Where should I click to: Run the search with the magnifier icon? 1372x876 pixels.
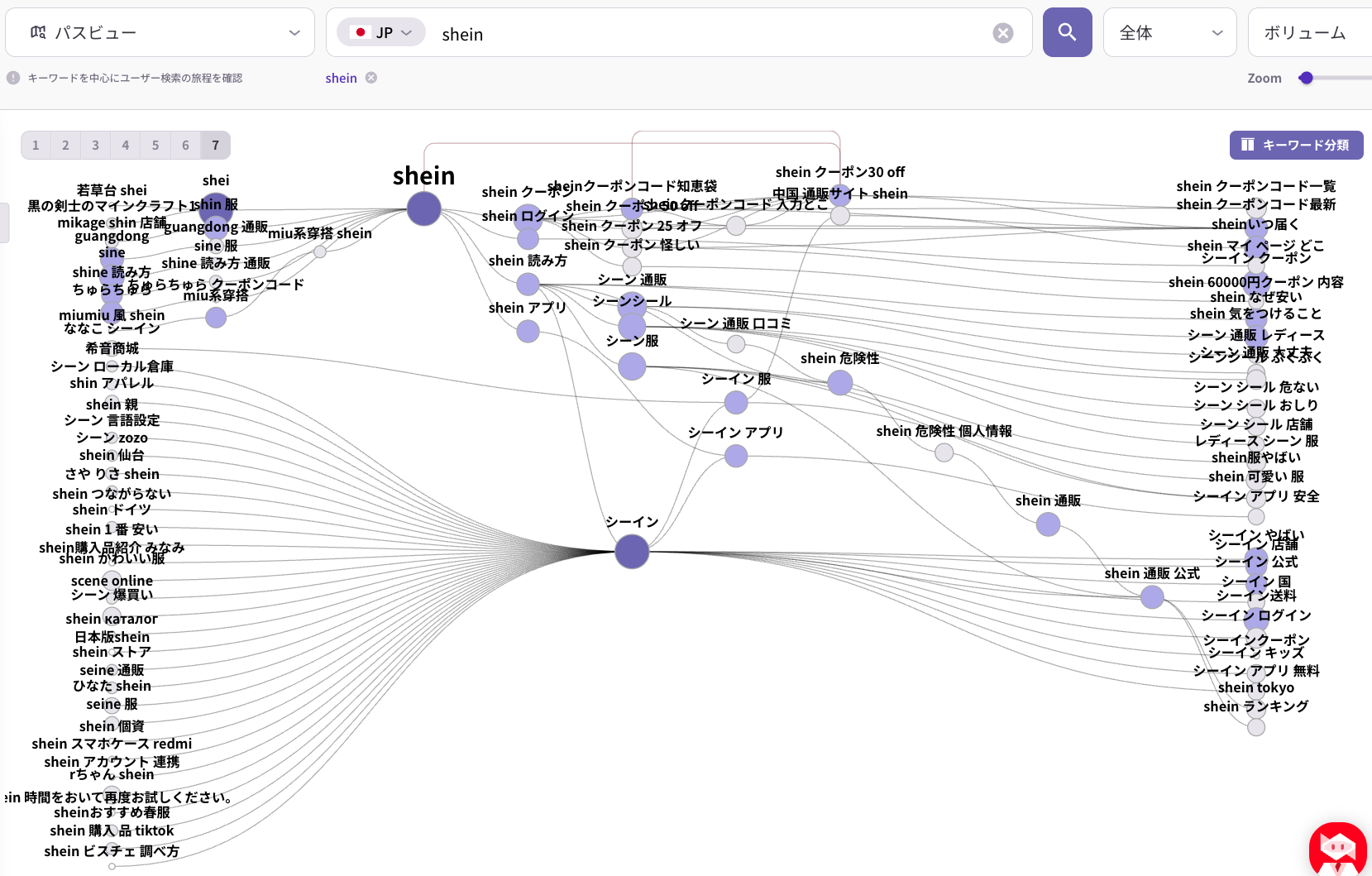click(x=1067, y=32)
